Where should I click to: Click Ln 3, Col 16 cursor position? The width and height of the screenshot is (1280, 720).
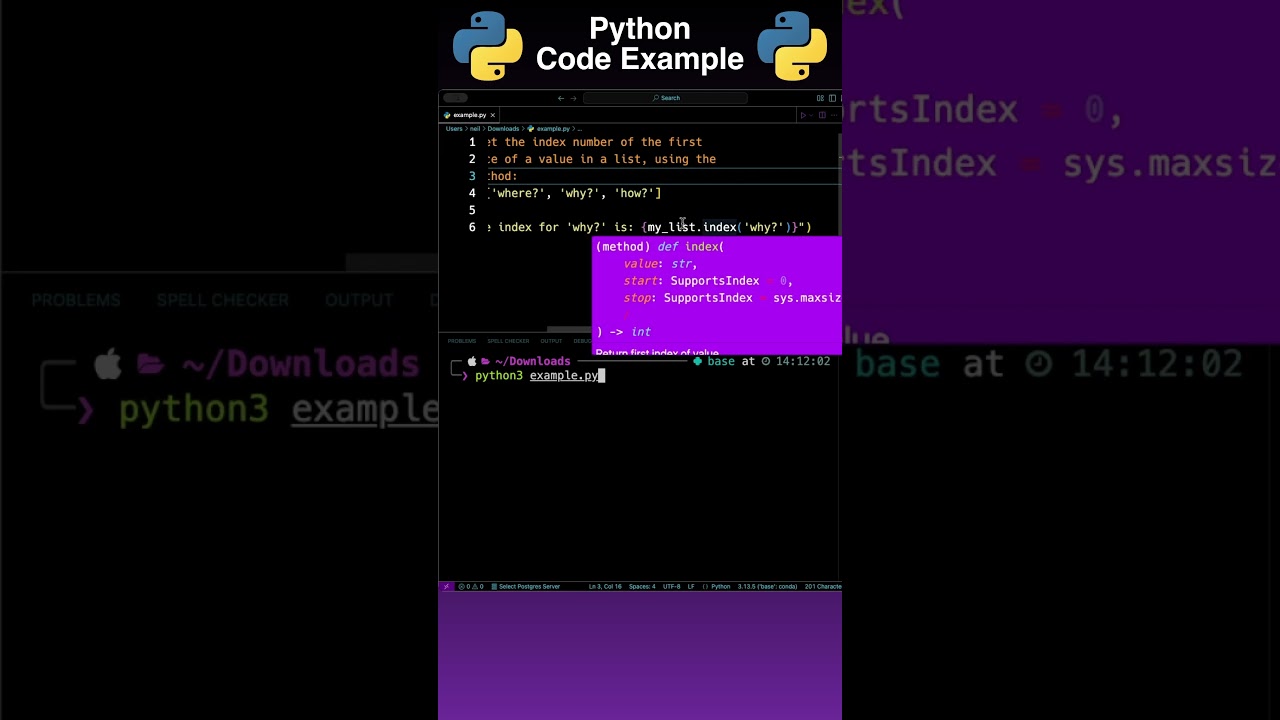605,586
